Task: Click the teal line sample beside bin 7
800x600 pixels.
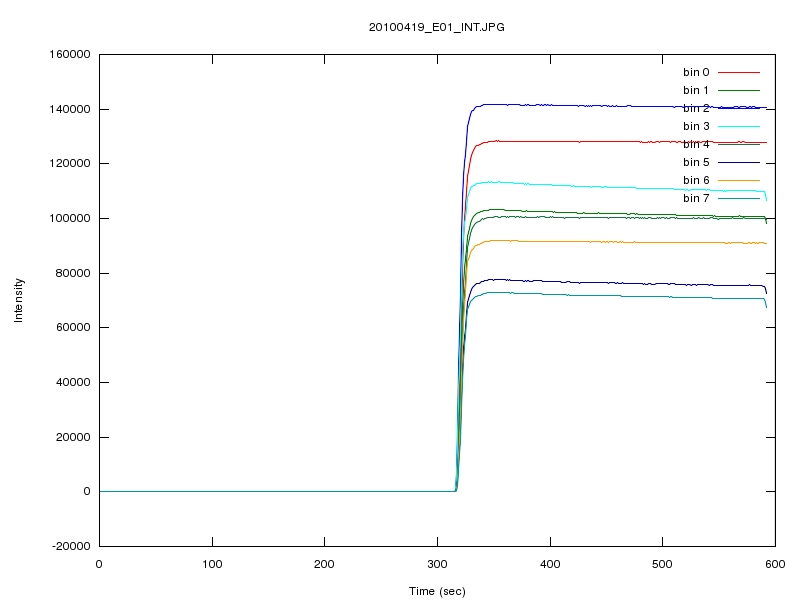Action: (x=739, y=198)
